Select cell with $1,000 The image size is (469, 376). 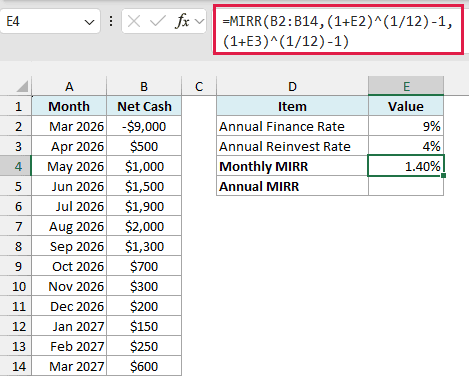[x=144, y=166]
